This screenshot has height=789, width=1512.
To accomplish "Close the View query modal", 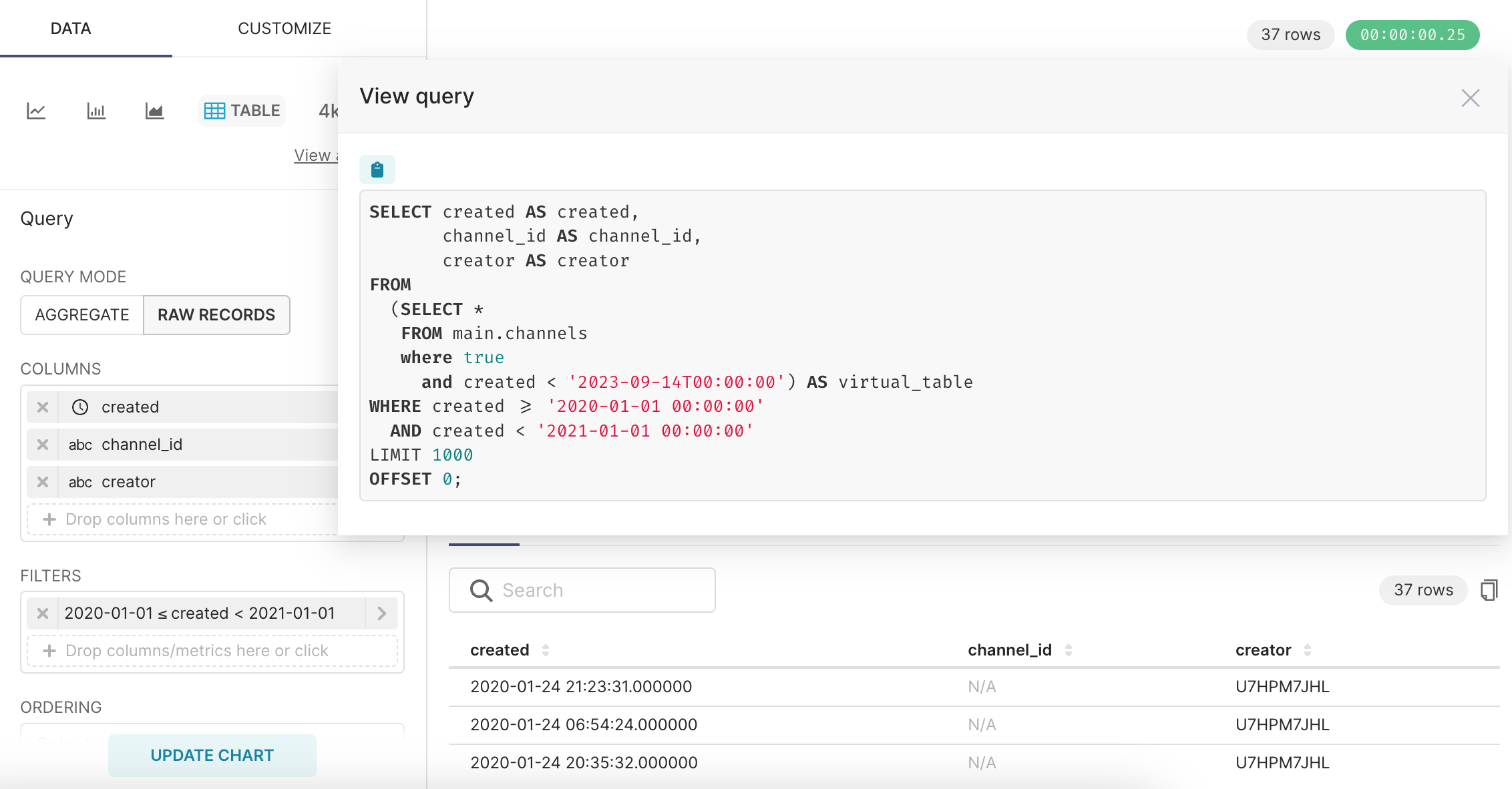I will click(1470, 97).
